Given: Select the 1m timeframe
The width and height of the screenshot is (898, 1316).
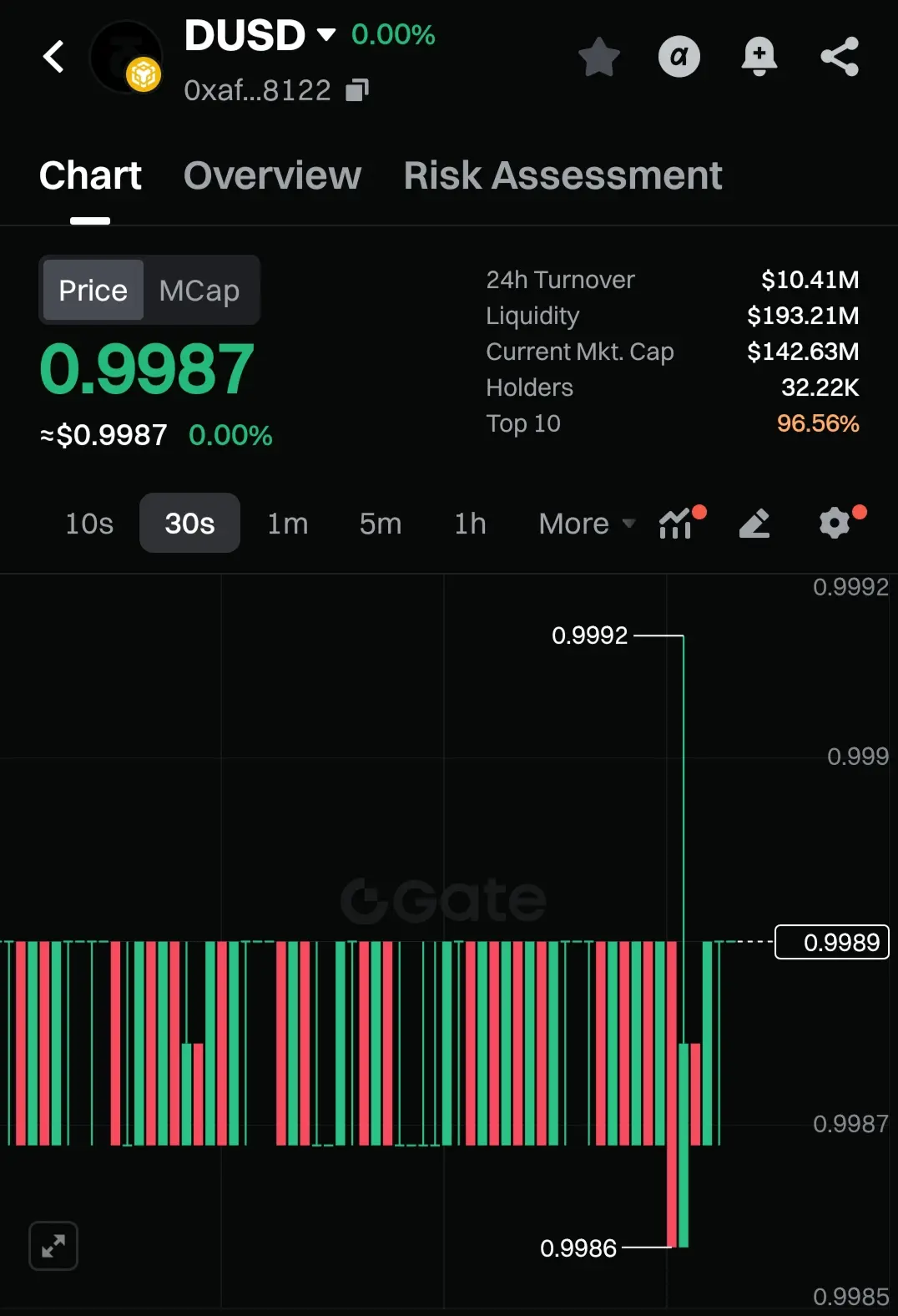Looking at the screenshot, I should pos(288,524).
